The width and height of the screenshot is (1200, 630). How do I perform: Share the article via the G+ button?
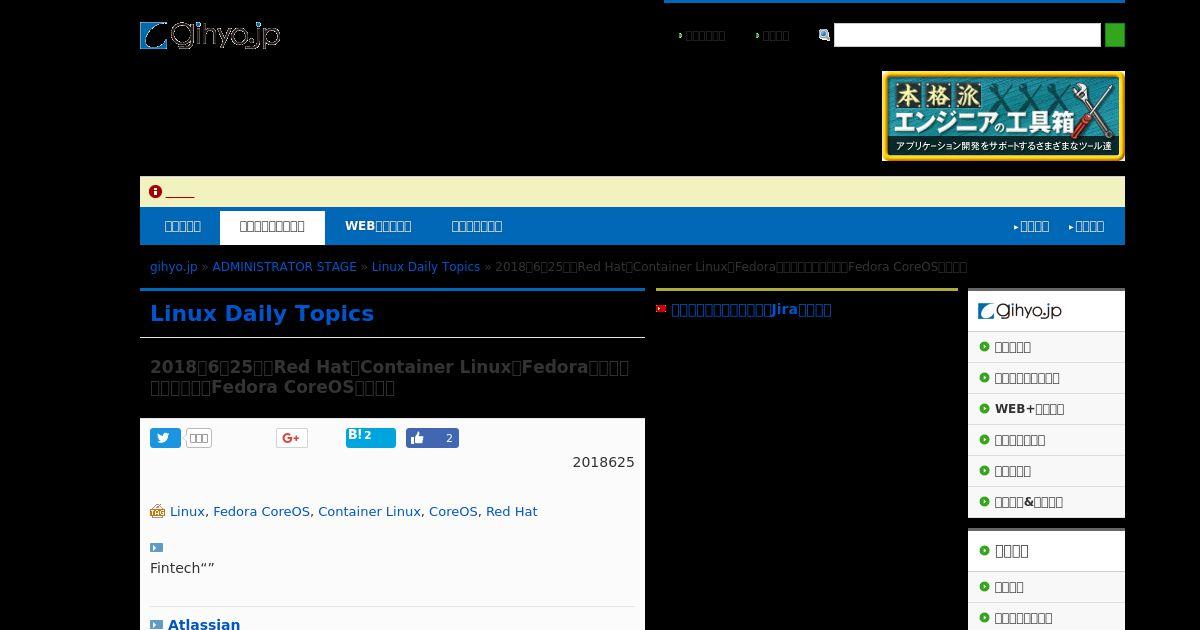(292, 438)
